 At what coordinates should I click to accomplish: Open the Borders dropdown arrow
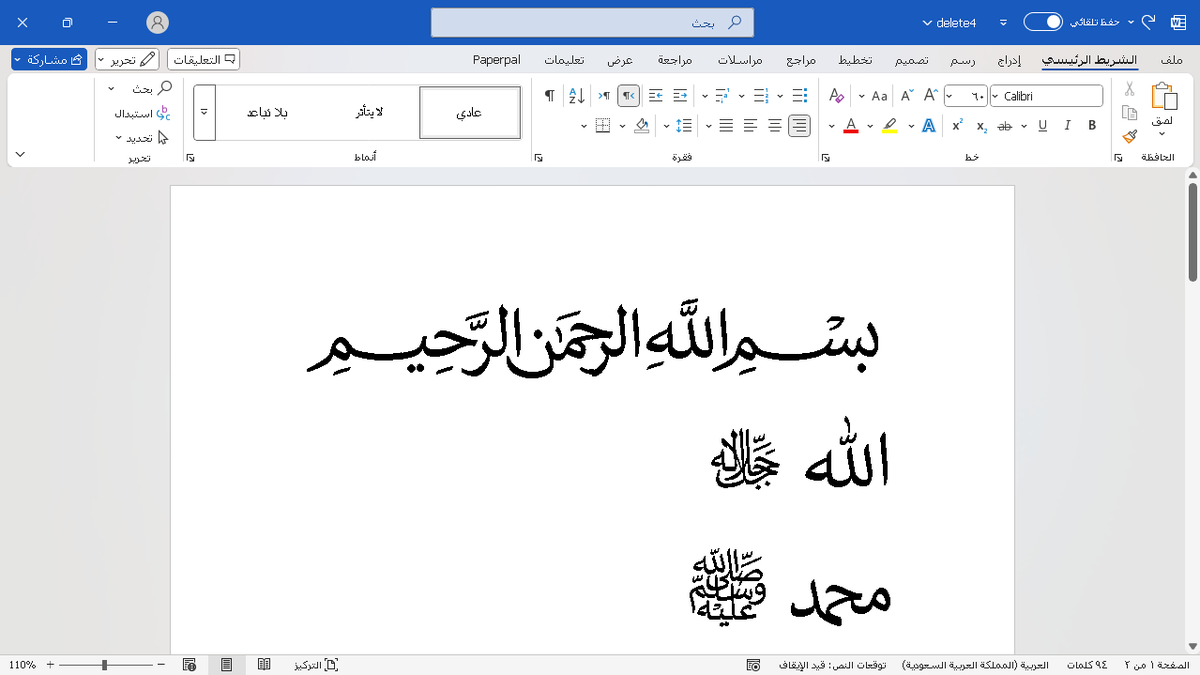tap(584, 125)
